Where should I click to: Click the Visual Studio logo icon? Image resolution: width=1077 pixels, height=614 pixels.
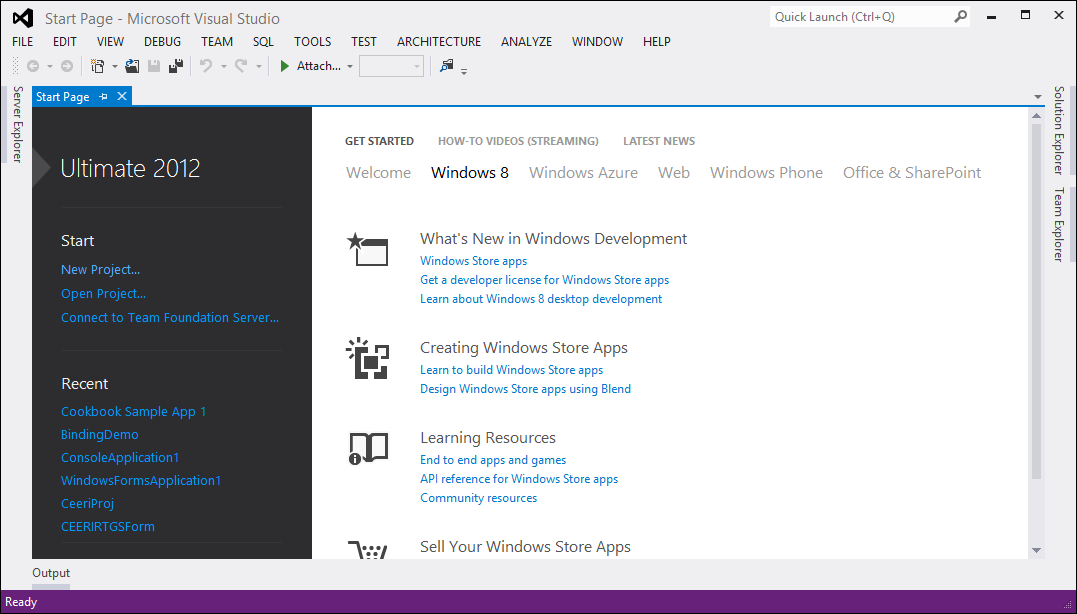[x=23, y=18]
